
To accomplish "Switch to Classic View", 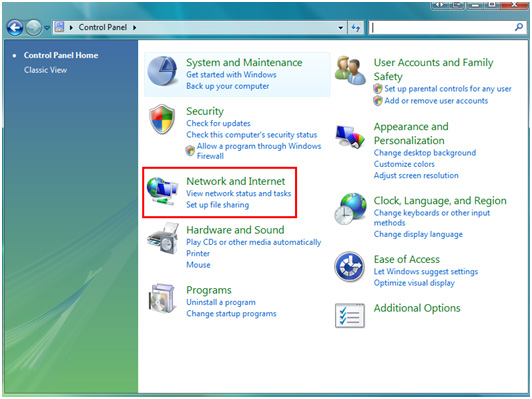I will point(45,70).
